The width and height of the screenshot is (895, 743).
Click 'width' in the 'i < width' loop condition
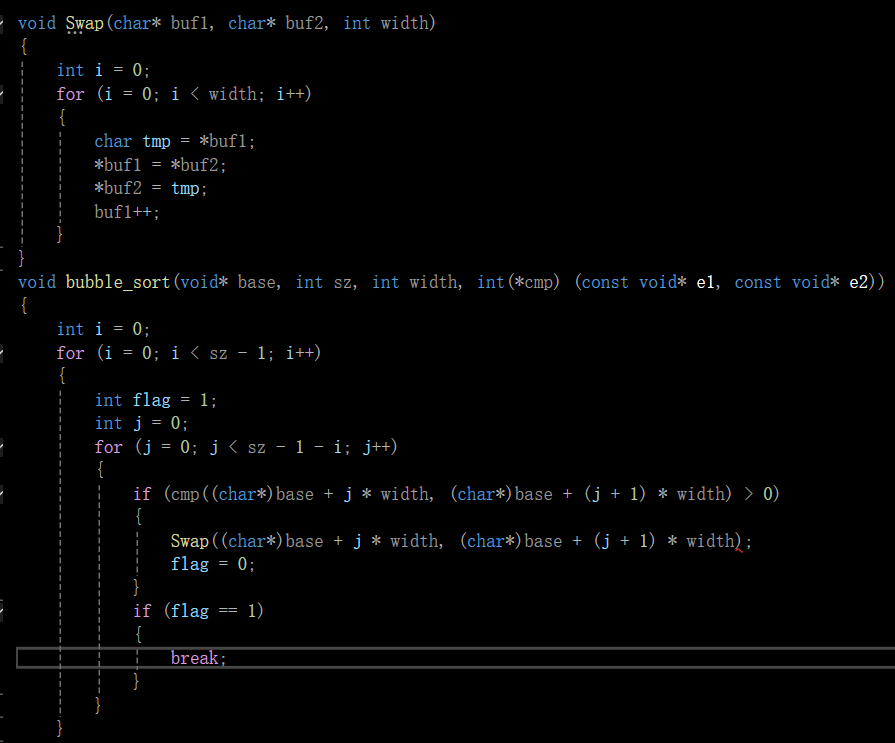(232, 94)
